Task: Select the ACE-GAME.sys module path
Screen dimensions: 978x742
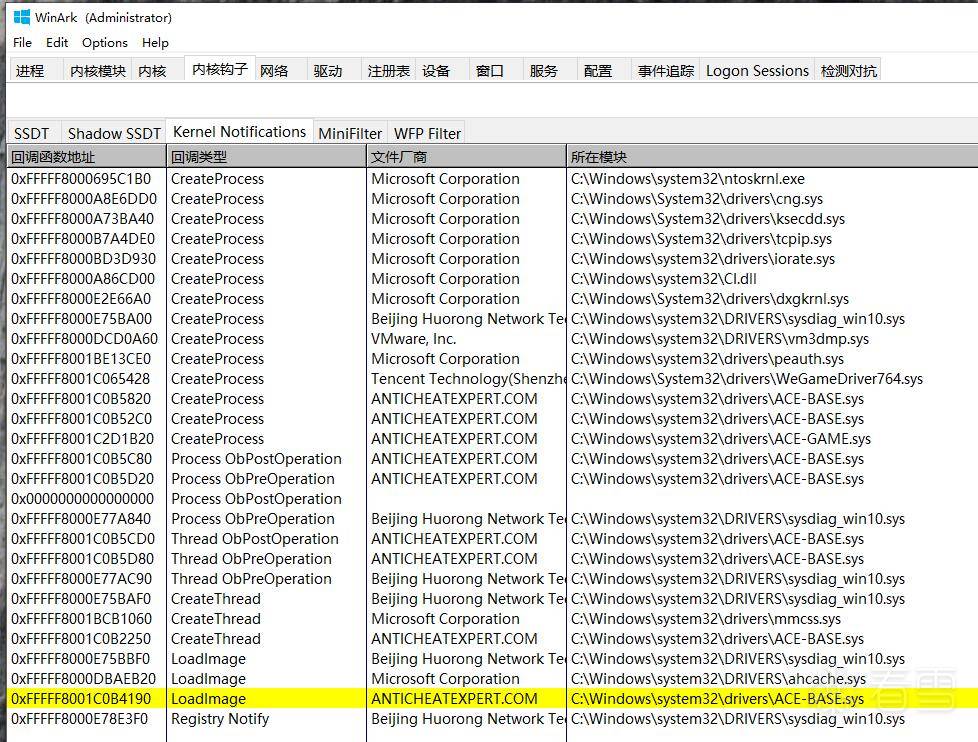Action: pos(721,438)
